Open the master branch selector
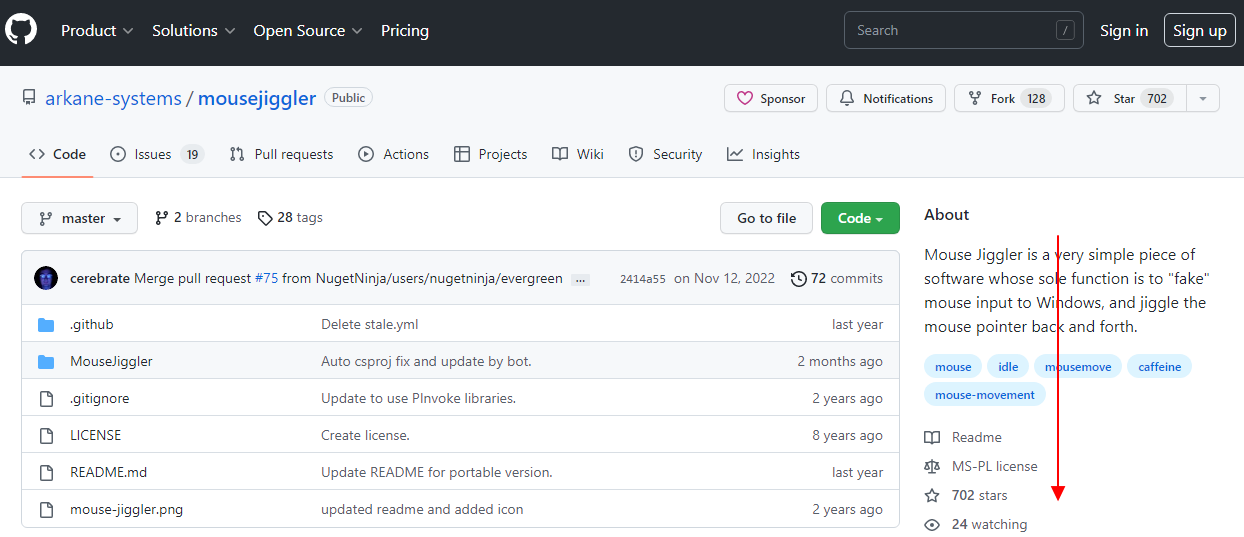Screen dimensions: 1244x537 [79, 218]
